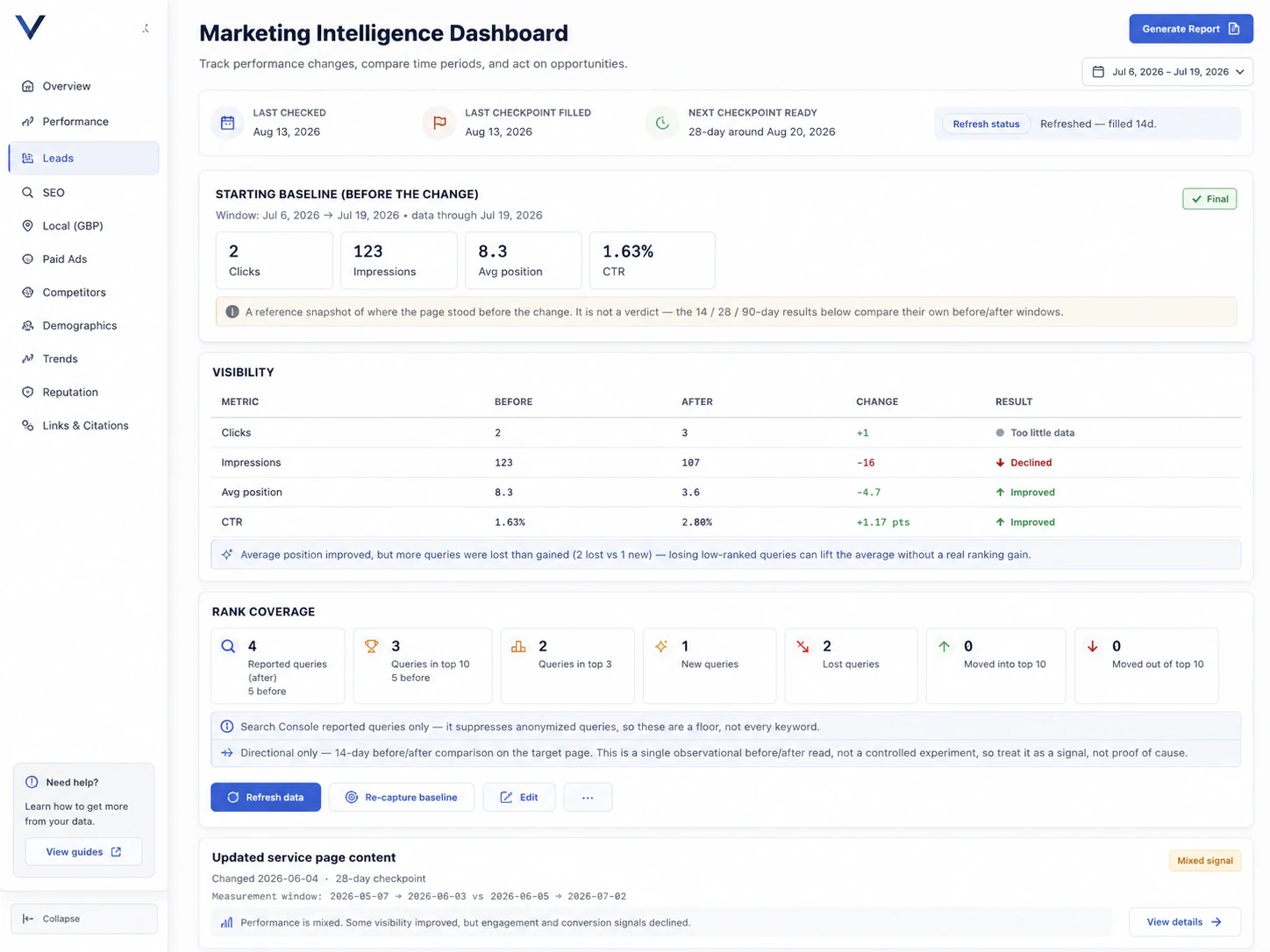Click the +1.17 pts change value
The width and height of the screenshot is (1270, 952).
tap(883, 522)
